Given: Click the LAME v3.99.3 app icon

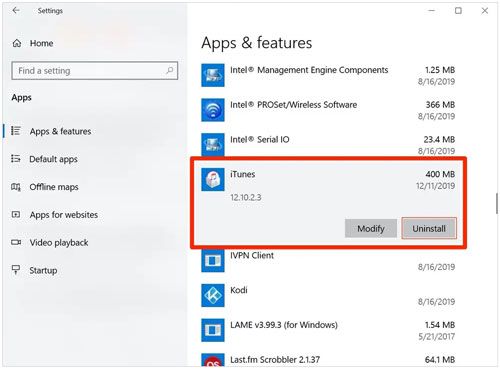Looking at the screenshot, I should 213,330.
